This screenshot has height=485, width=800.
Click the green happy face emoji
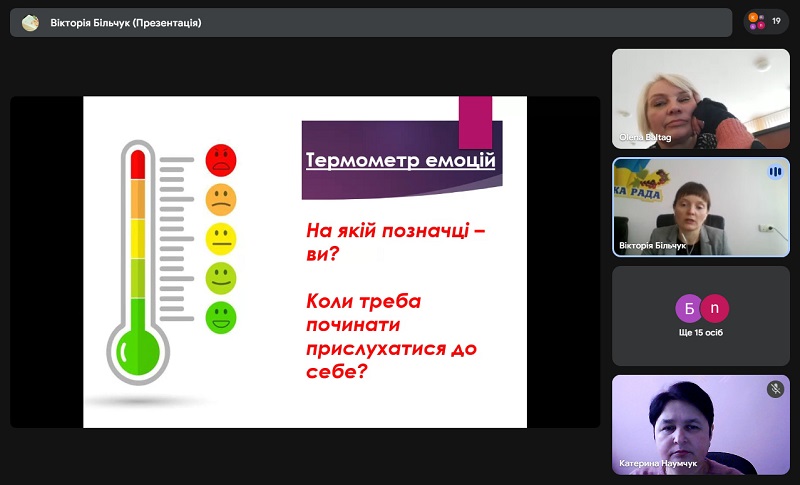pyautogui.click(x=220, y=318)
